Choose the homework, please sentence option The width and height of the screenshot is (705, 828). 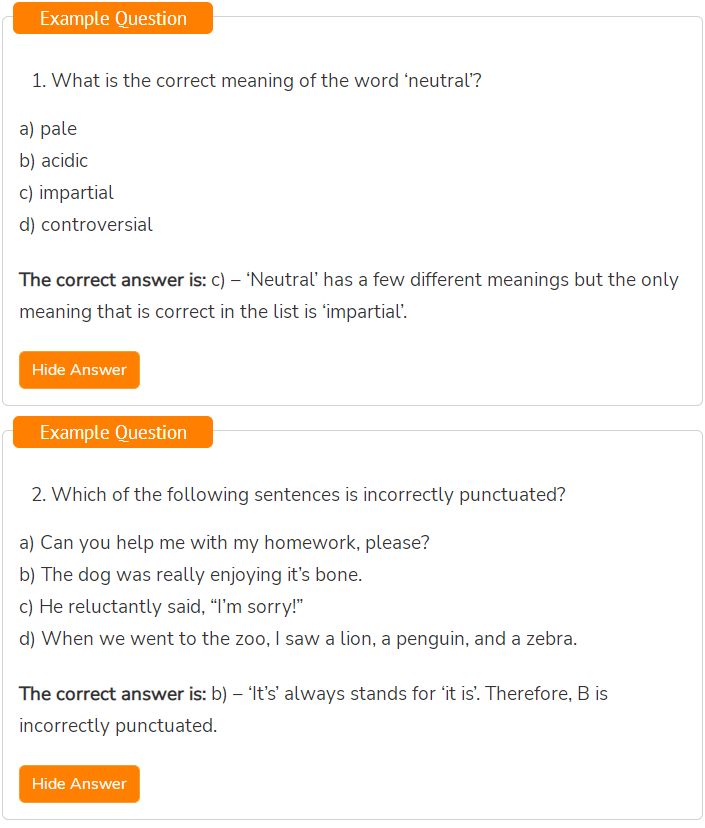tap(224, 543)
